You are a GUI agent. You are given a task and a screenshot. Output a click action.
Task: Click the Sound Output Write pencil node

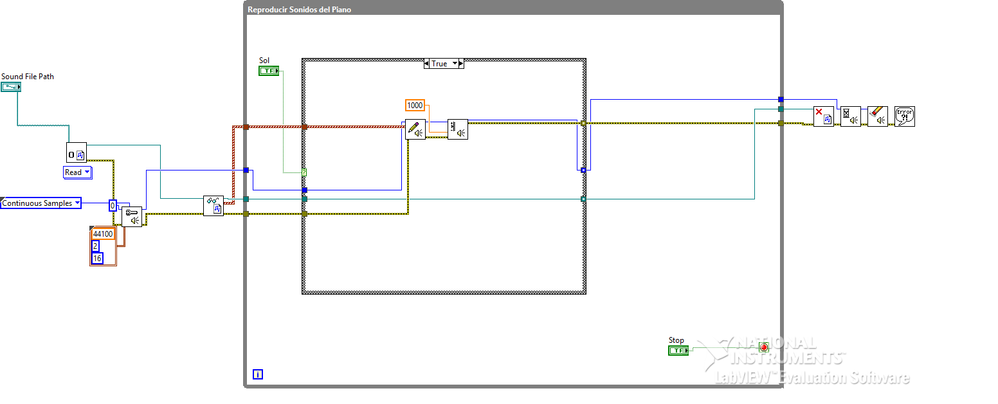(416, 130)
